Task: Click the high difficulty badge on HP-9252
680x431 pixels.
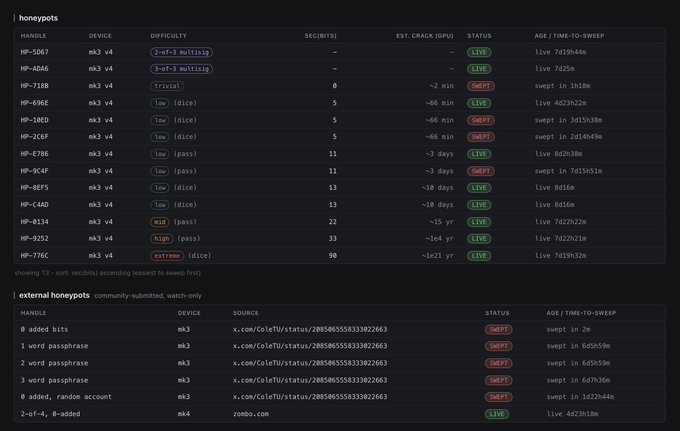Action: coord(161,238)
